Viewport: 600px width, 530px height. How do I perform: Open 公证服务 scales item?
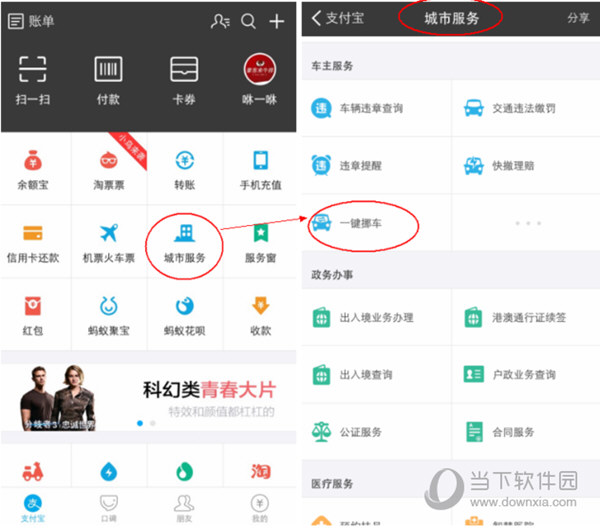pos(376,432)
